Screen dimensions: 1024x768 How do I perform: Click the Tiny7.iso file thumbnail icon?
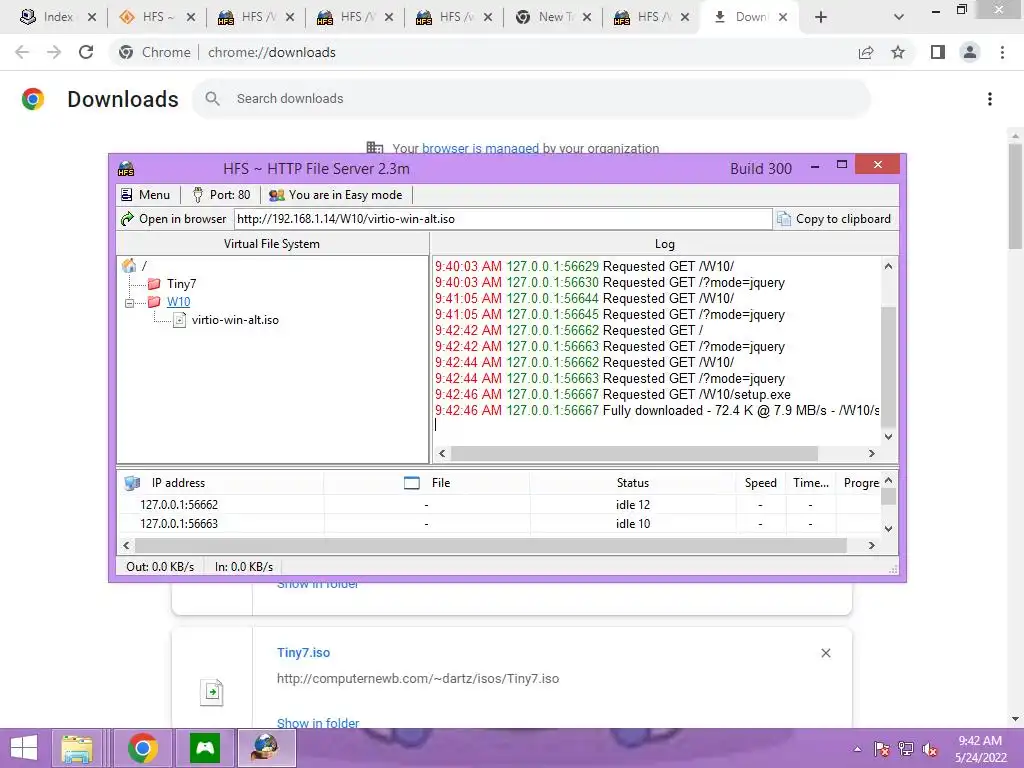click(212, 692)
